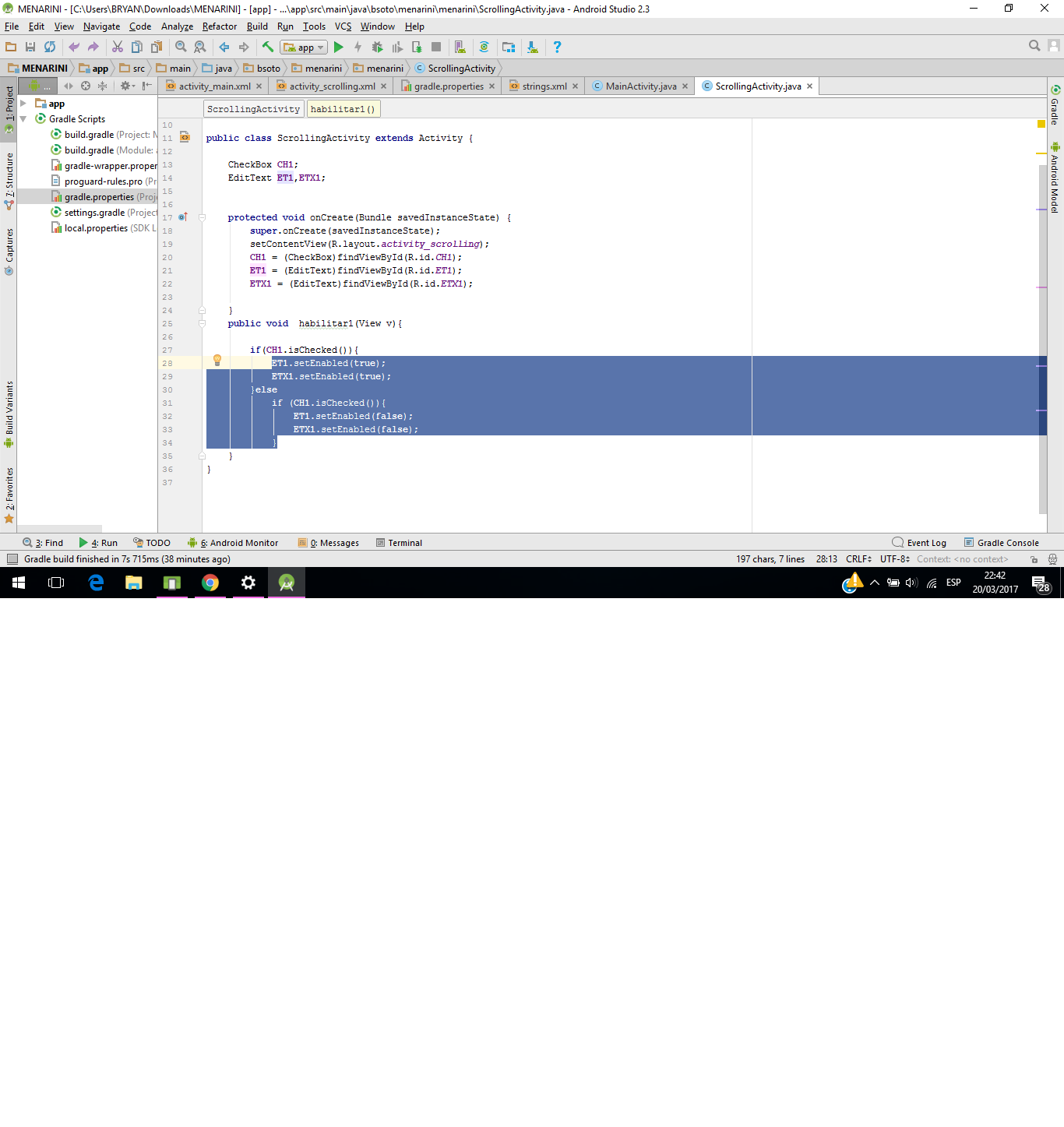Click the Apply Changes lightning icon
The image size is (1064, 1127).
pos(358,48)
